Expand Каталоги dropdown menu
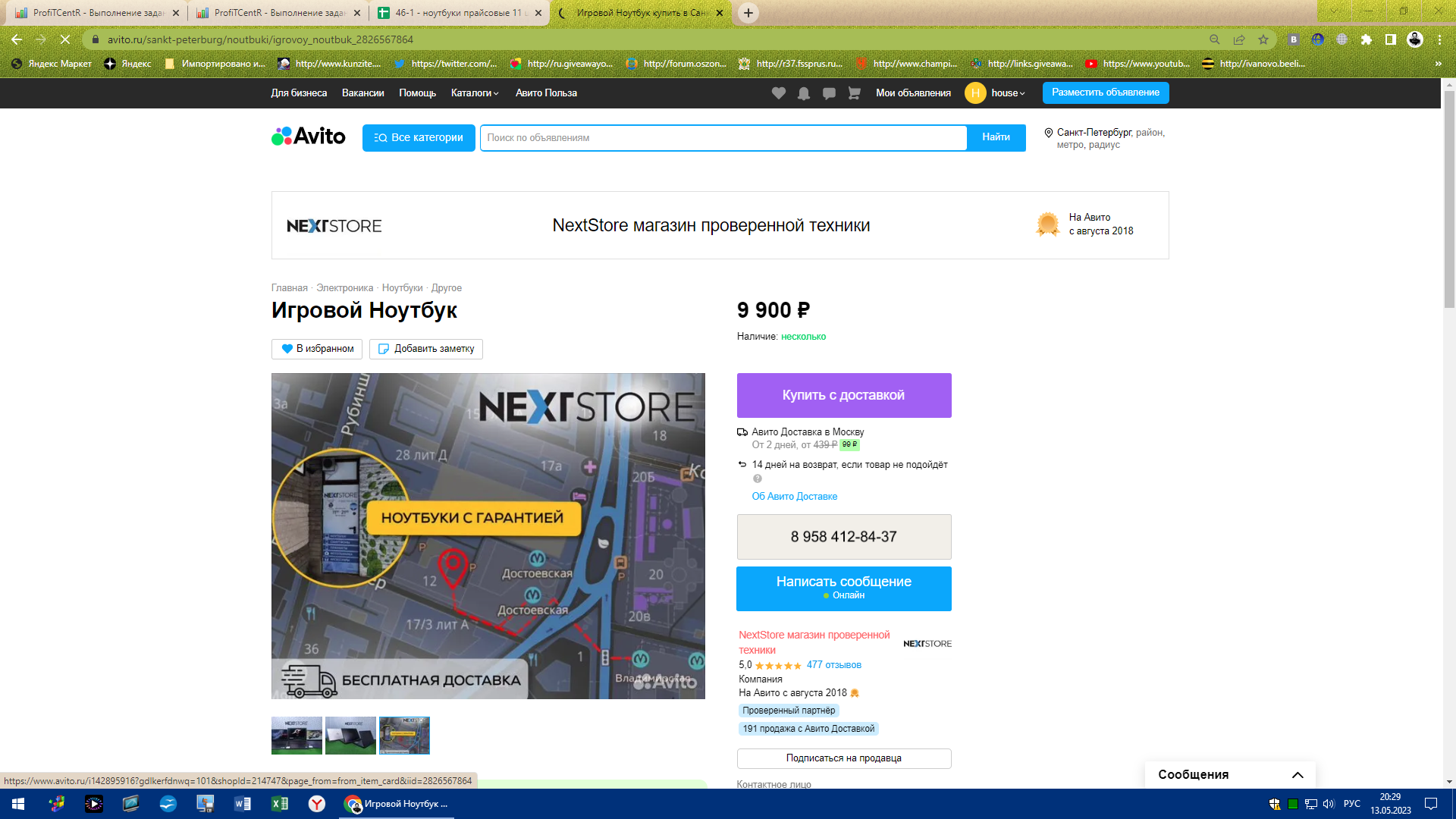Viewport: 1456px width, 819px height. [x=475, y=93]
